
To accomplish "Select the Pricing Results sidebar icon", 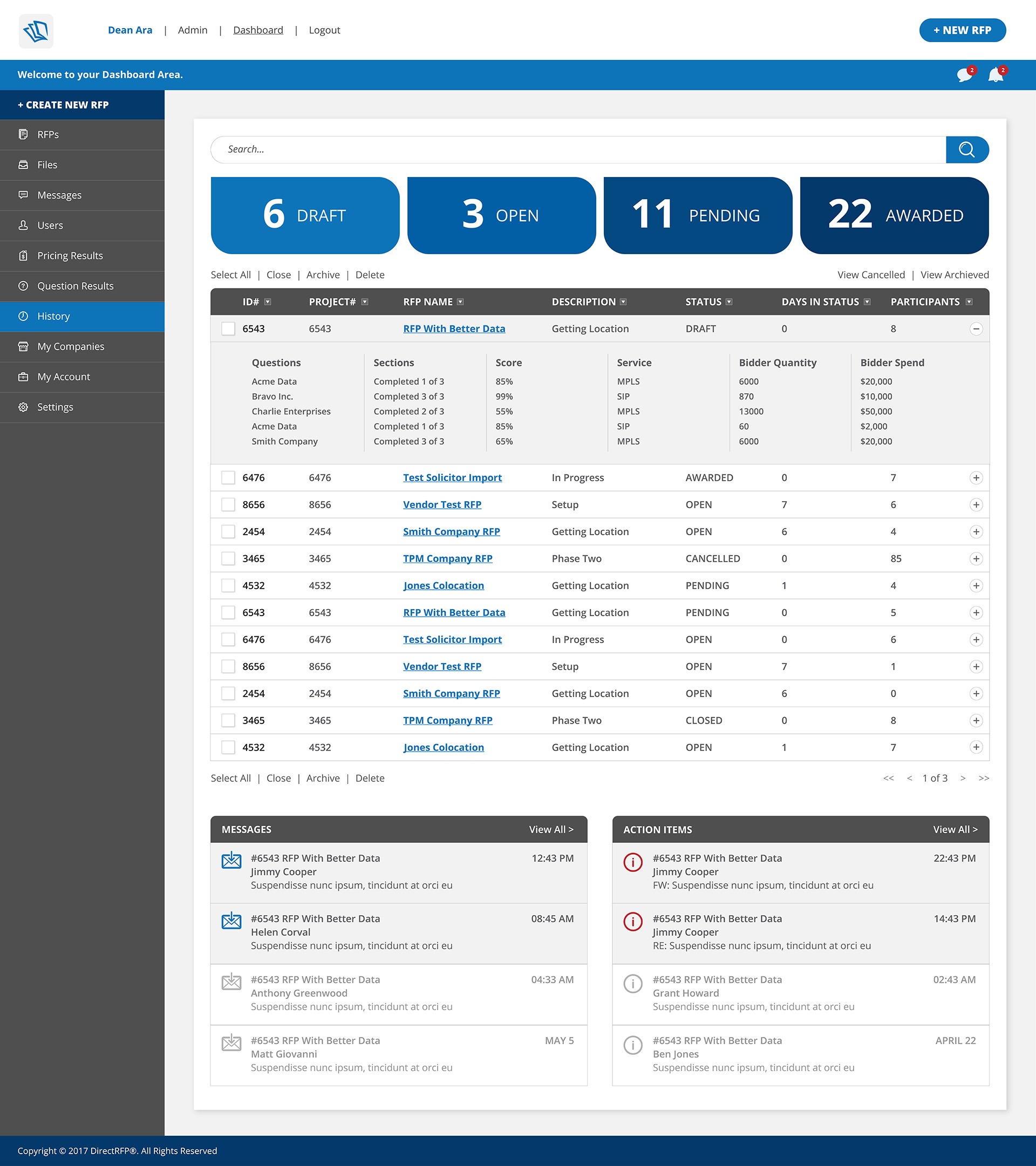I will [x=23, y=256].
